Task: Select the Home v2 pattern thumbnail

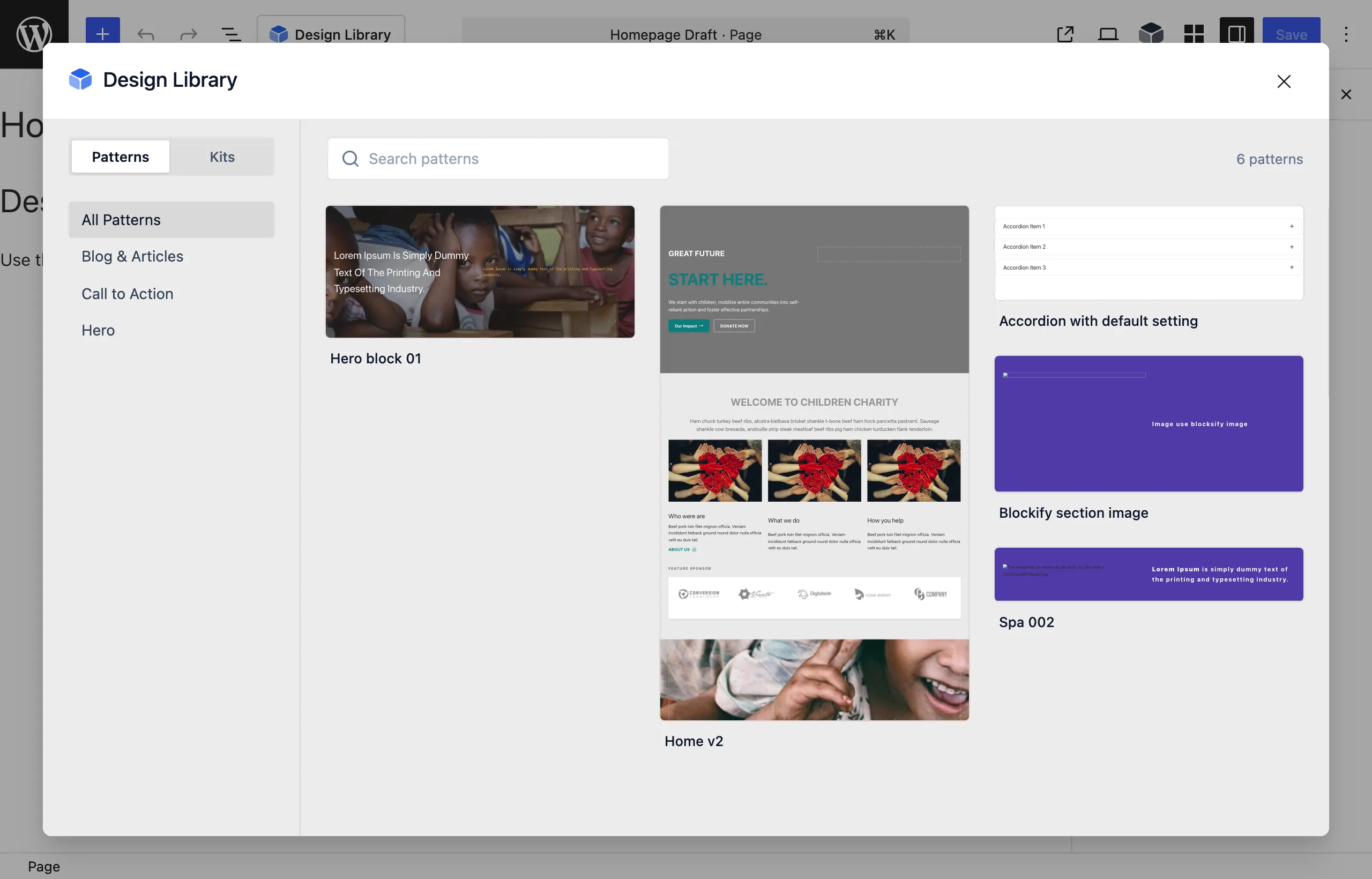Action: (815, 463)
